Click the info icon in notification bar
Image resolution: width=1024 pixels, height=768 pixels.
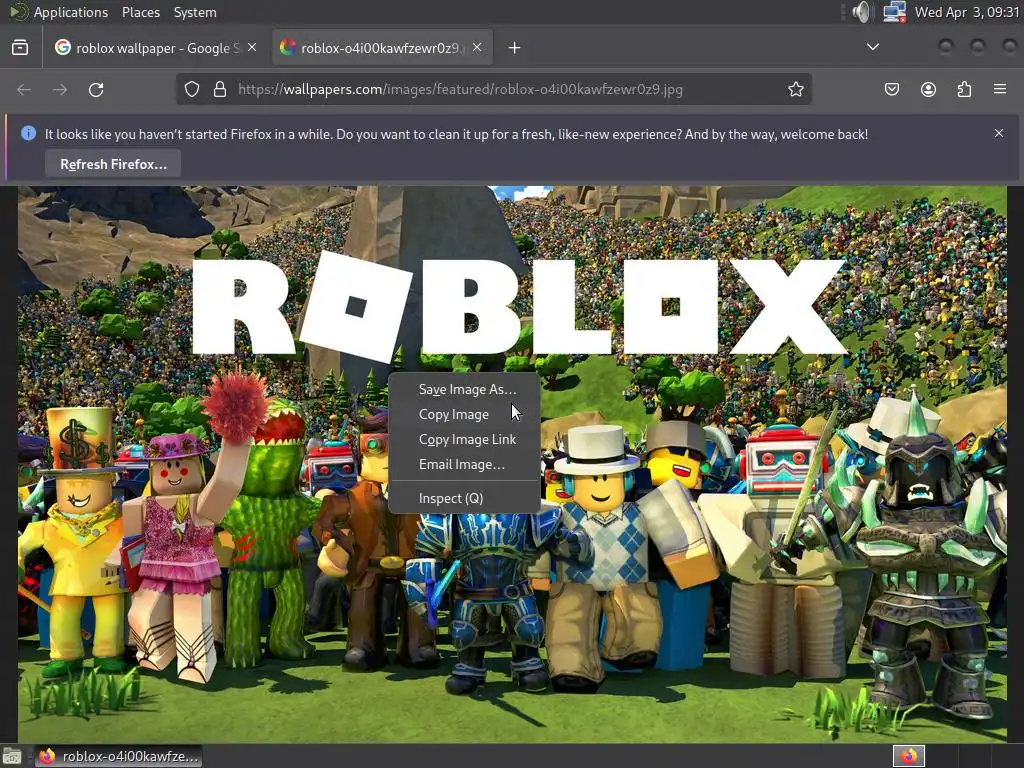[29, 133]
